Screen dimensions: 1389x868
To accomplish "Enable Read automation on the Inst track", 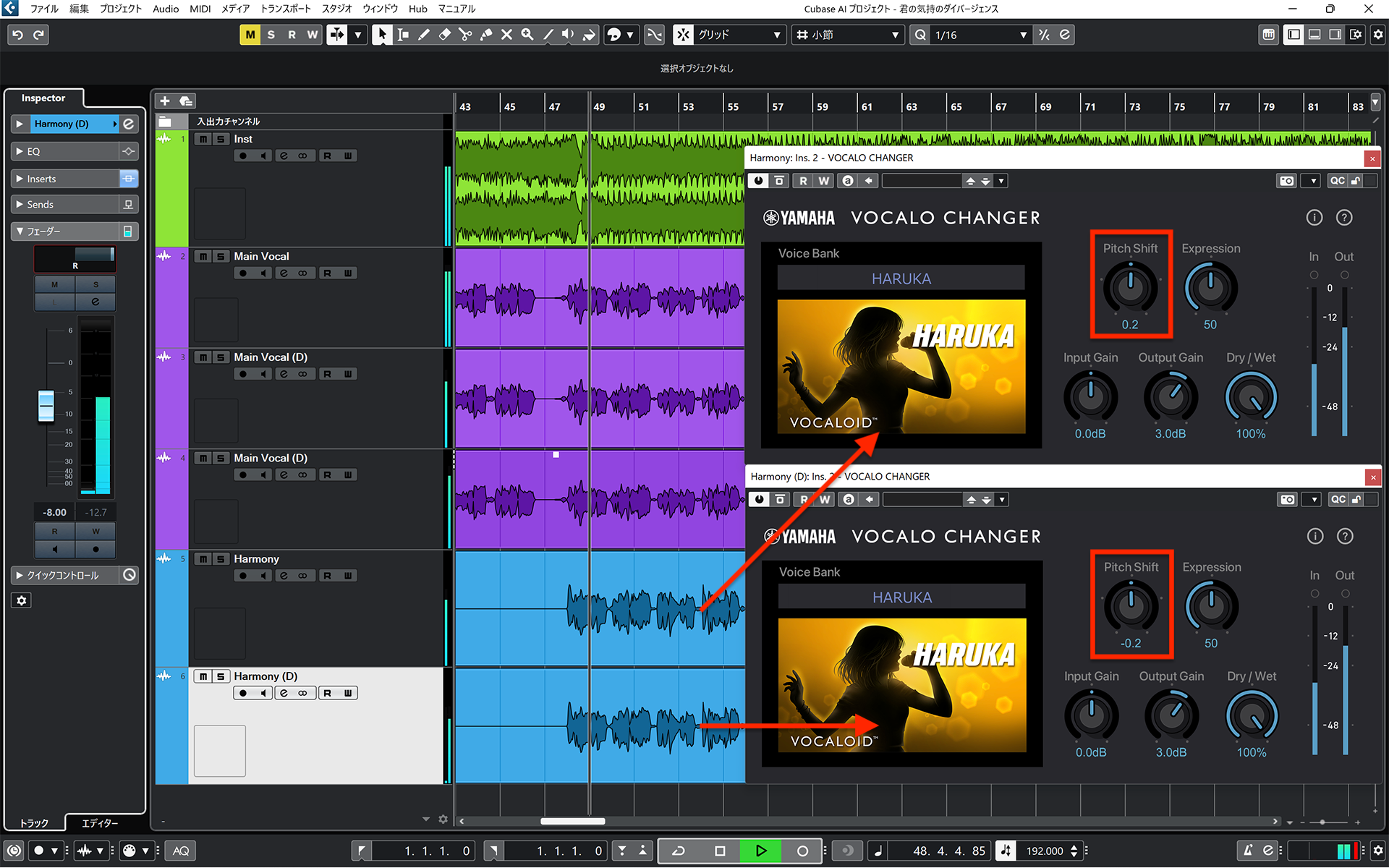I will tap(327, 155).
